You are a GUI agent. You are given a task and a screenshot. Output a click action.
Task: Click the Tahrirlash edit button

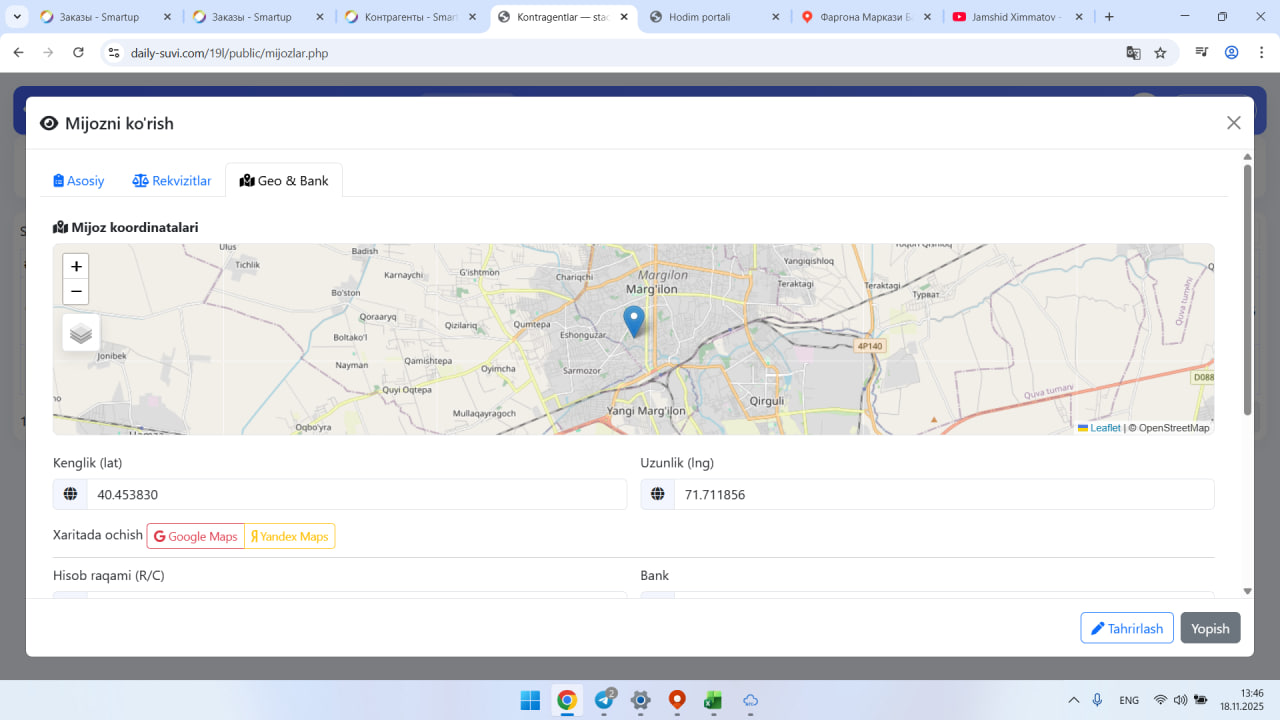[1127, 628]
